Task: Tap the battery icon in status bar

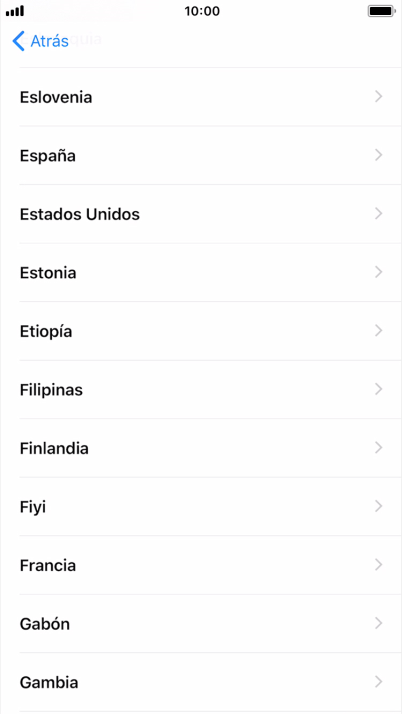Action: tap(382, 11)
